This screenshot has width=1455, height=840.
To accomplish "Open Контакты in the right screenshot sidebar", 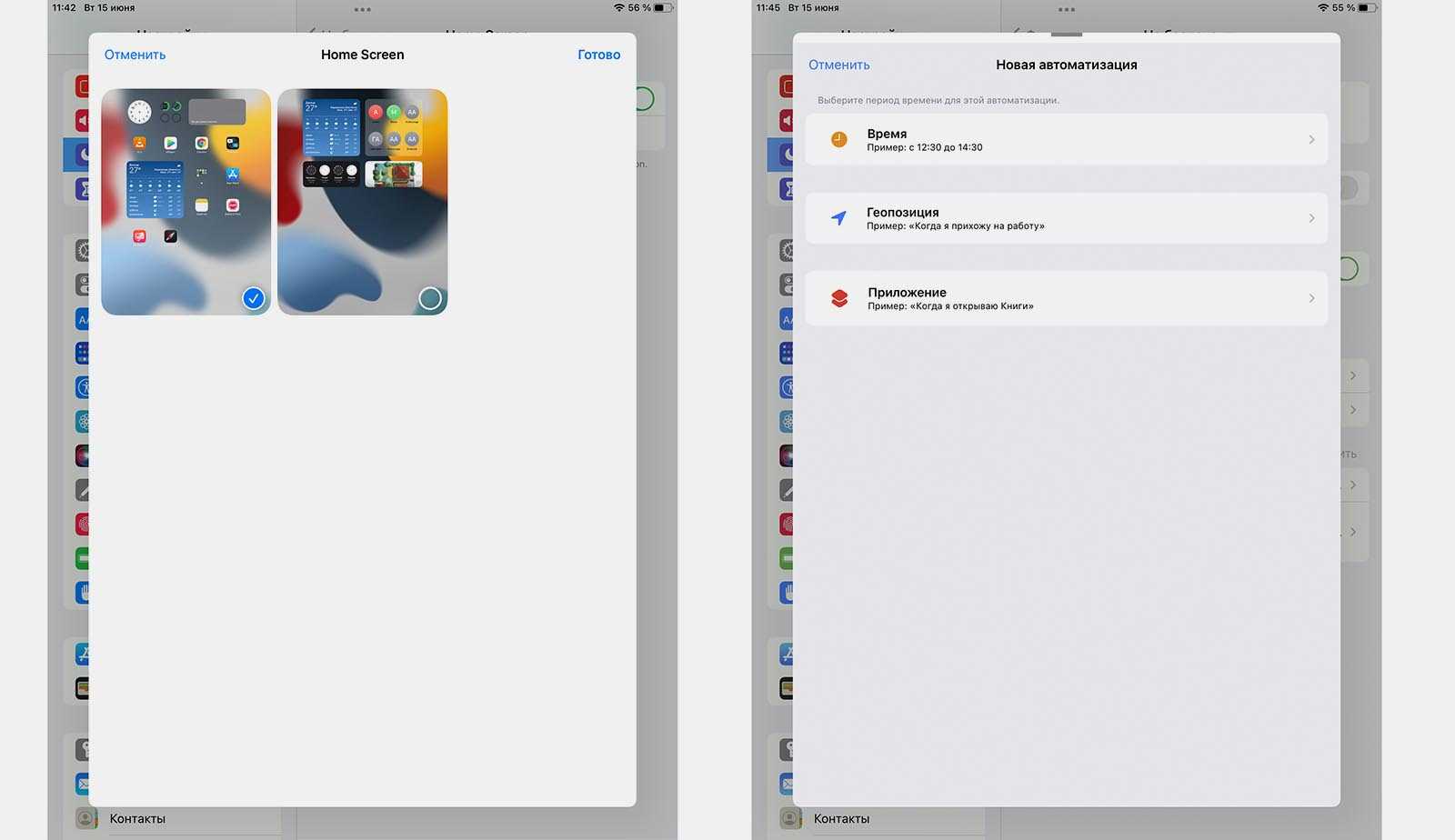I will (841, 818).
